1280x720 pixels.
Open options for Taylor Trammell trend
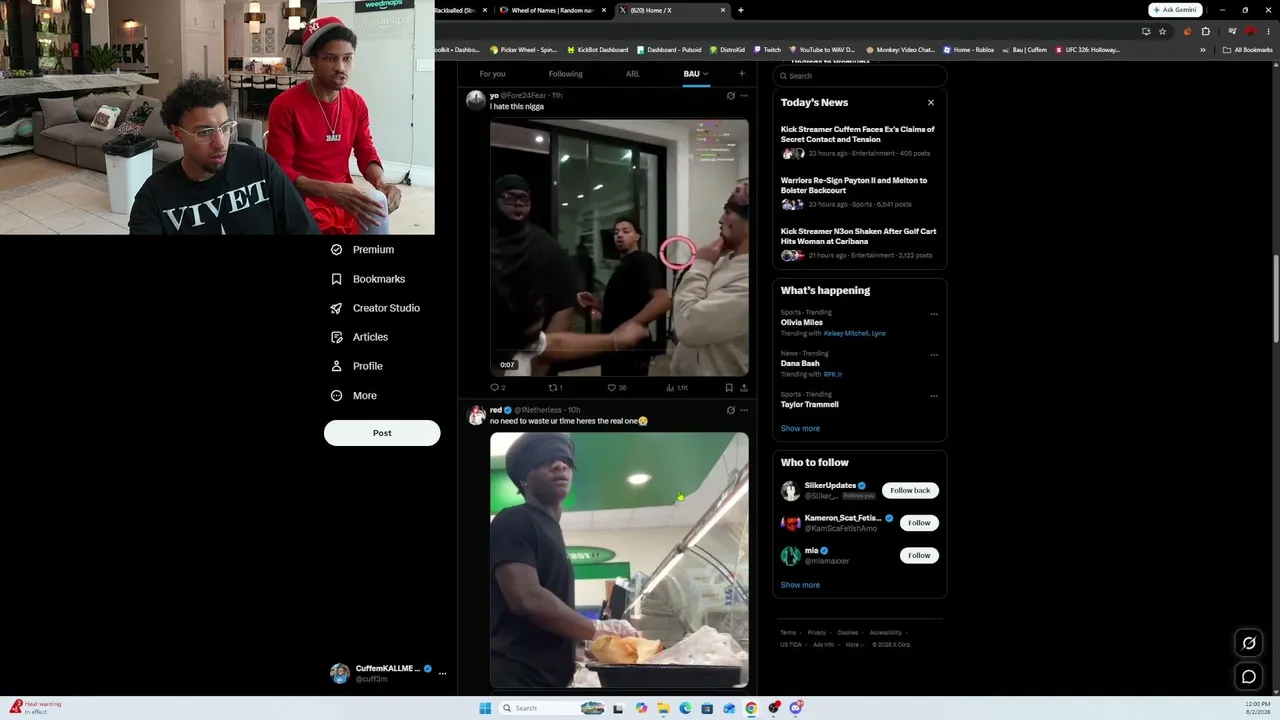pyautogui.click(x=934, y=396)
